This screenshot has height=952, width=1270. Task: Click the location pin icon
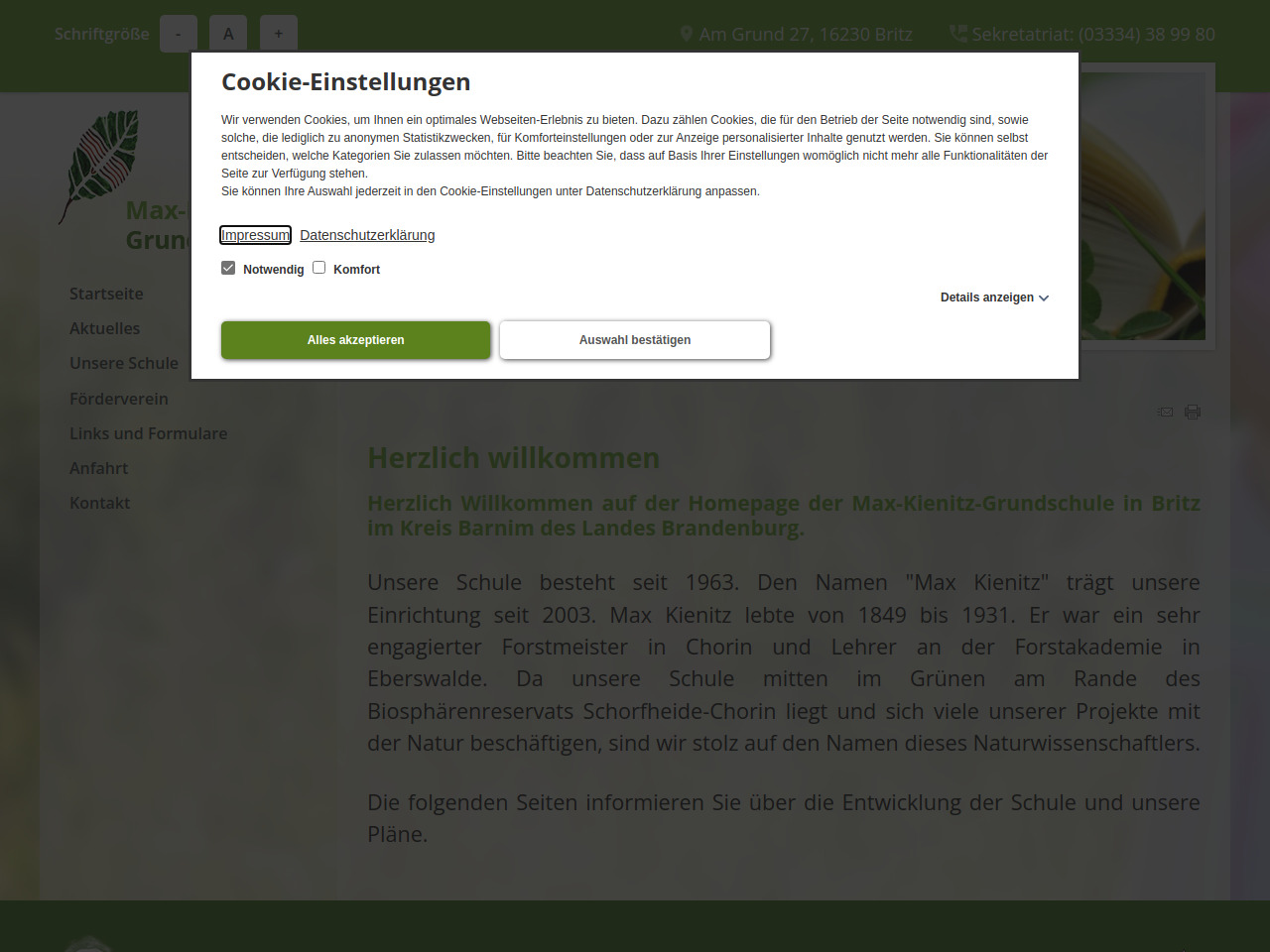[x=686, y=34]
